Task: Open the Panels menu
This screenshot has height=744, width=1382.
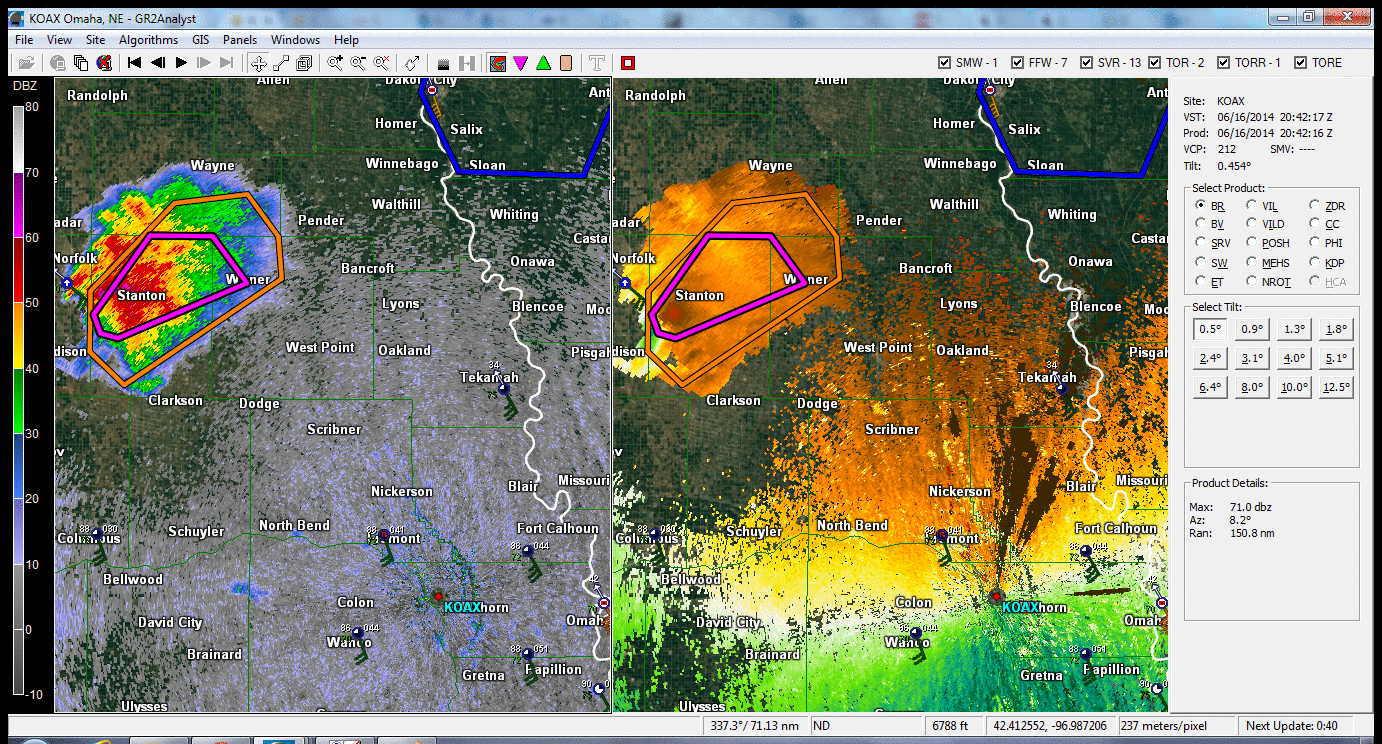Action: point(239,40)
